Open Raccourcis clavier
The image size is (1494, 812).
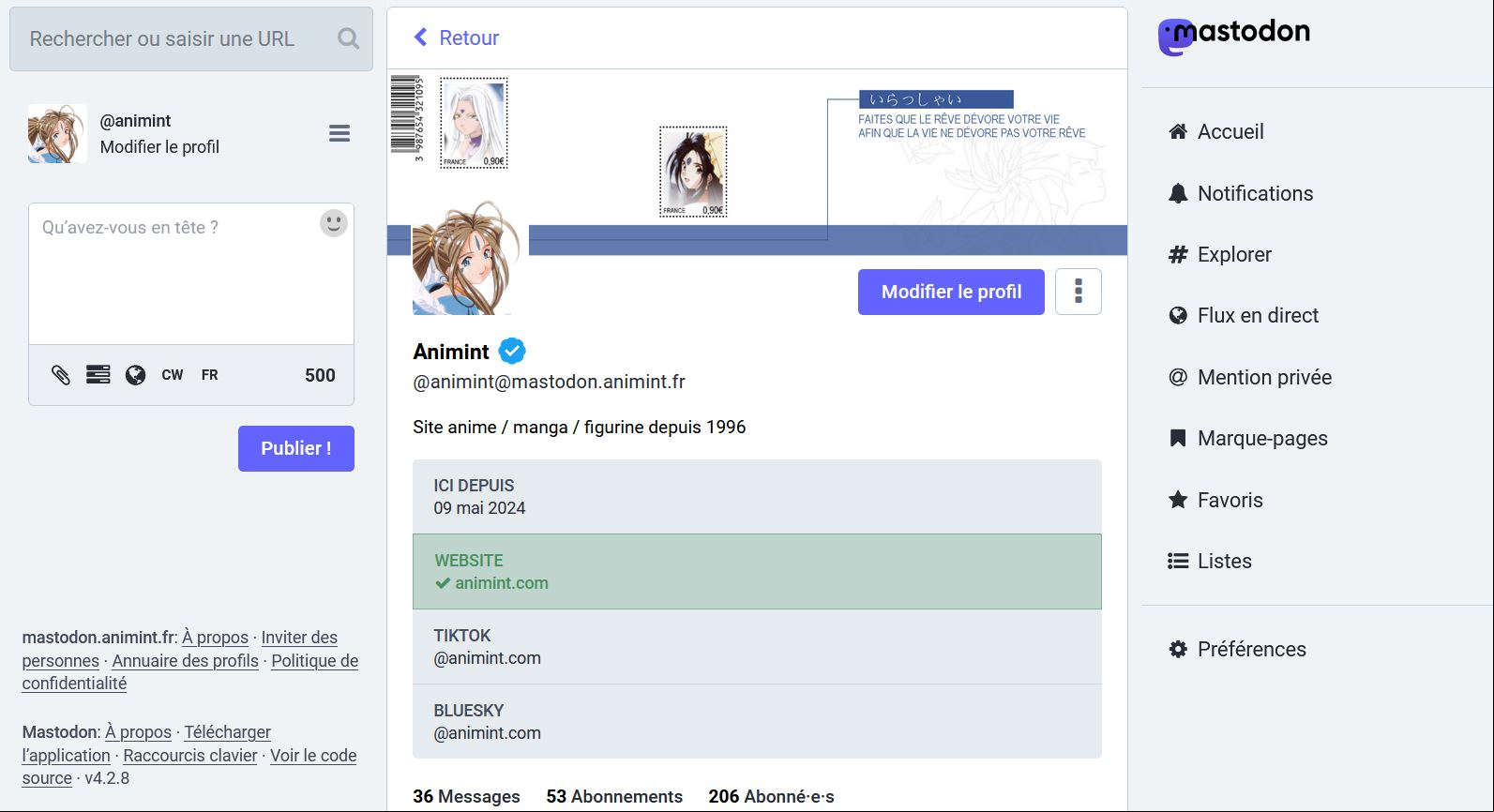point(189,756)
